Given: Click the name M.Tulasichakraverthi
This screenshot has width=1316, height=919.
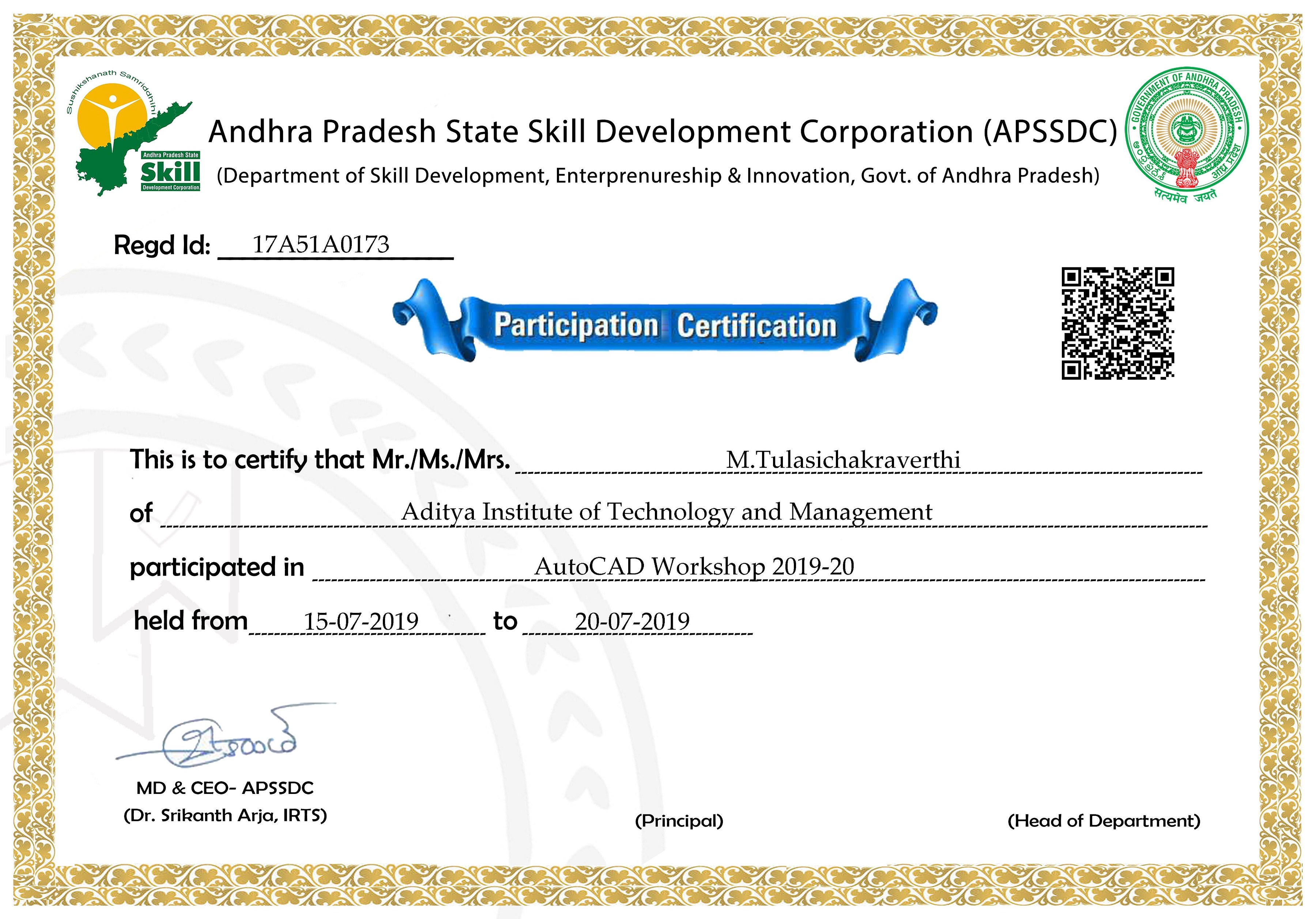Looking at the screenshot, I should pos(842,460).
